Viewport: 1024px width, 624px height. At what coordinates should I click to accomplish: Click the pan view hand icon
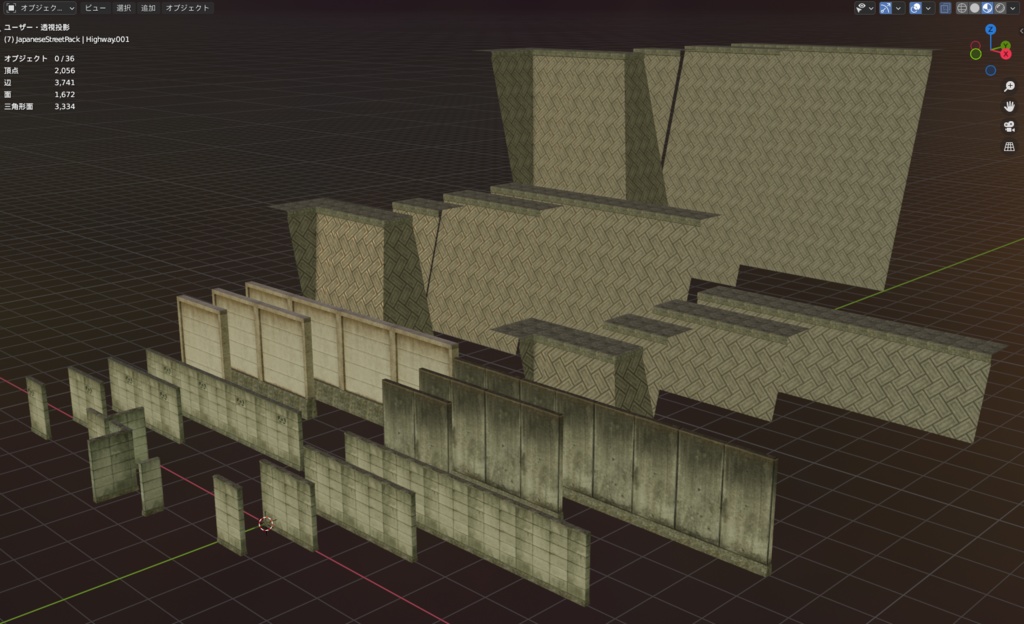1009,106
